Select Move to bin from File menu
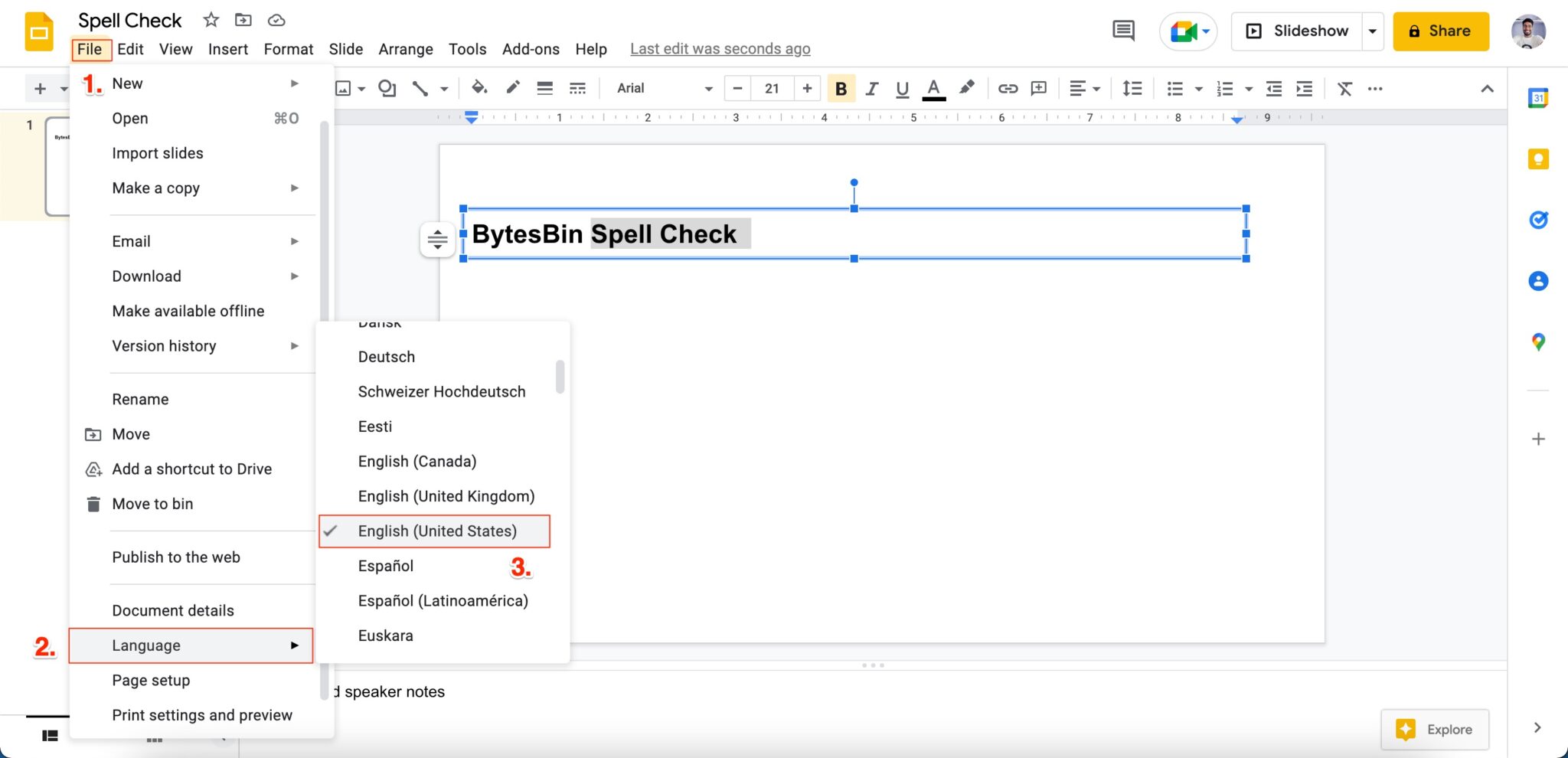The width and height of the screenshot is (1568, 758). (152, 504)
